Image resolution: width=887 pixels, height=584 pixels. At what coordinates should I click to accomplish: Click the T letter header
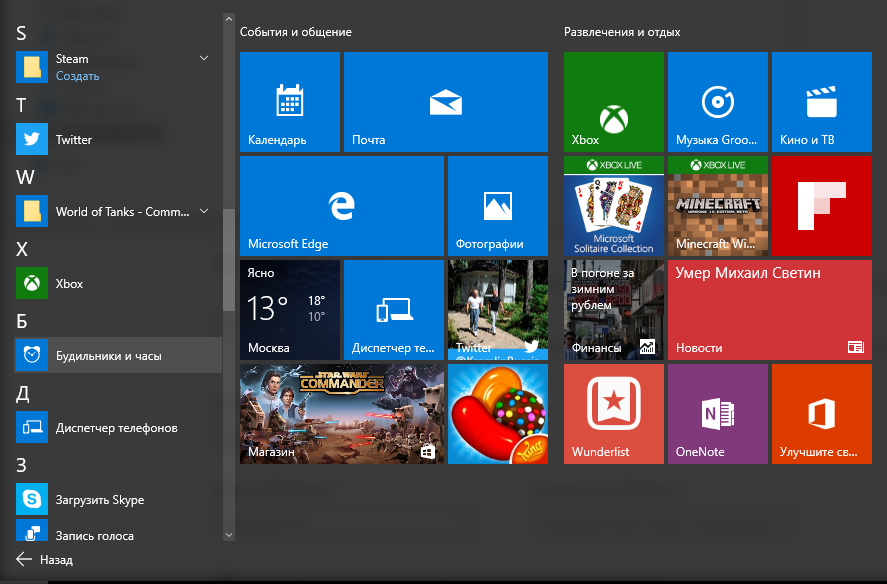coord(21,105)
